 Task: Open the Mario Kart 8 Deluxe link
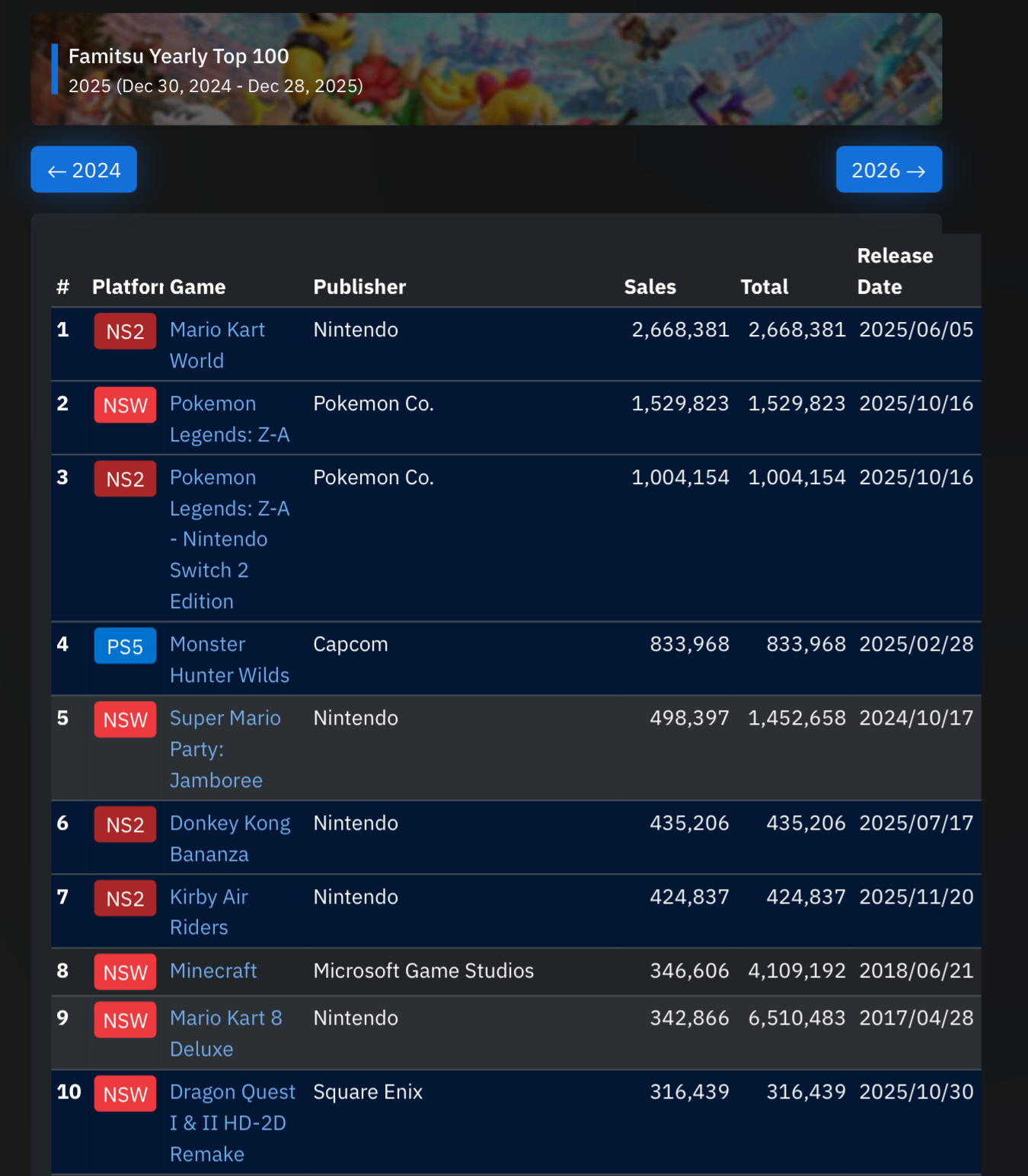(x=225, y=1033)
